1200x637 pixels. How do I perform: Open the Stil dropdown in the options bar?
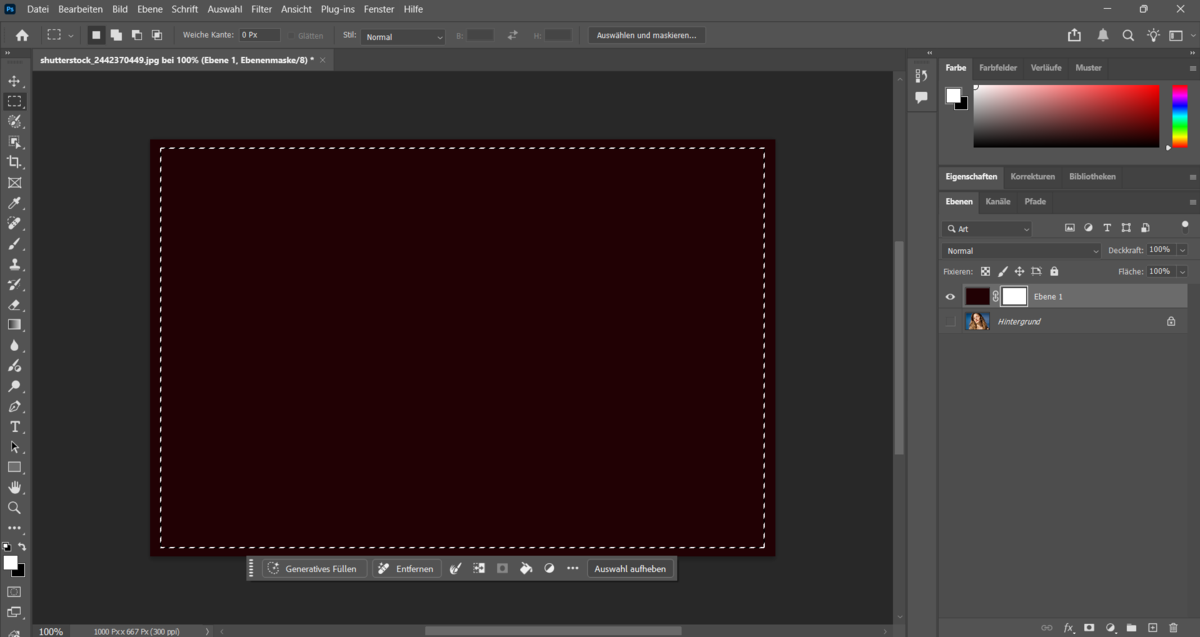coord(403,35)
